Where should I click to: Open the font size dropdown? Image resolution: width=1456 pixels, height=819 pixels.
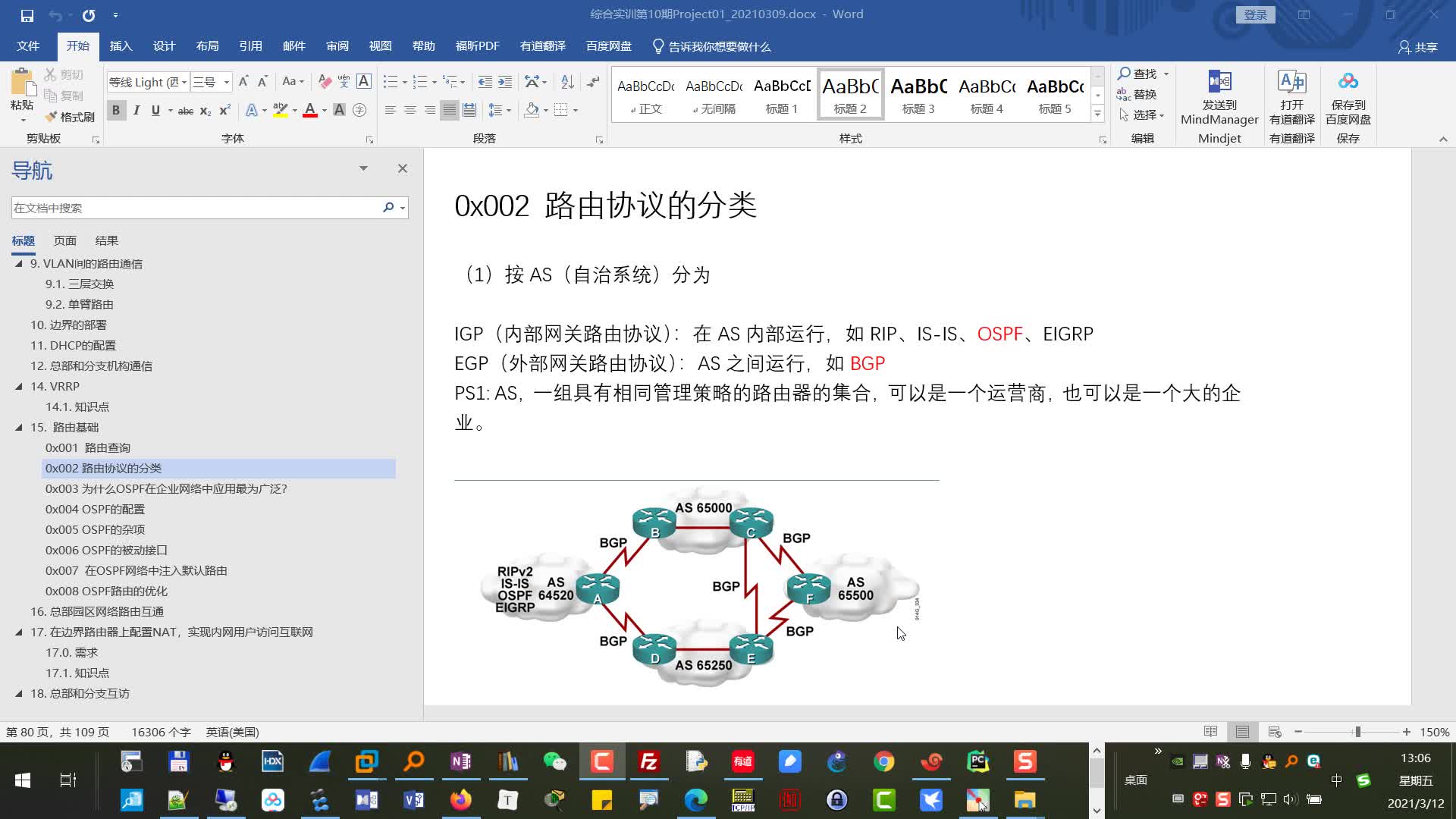[x=225, y=82]
